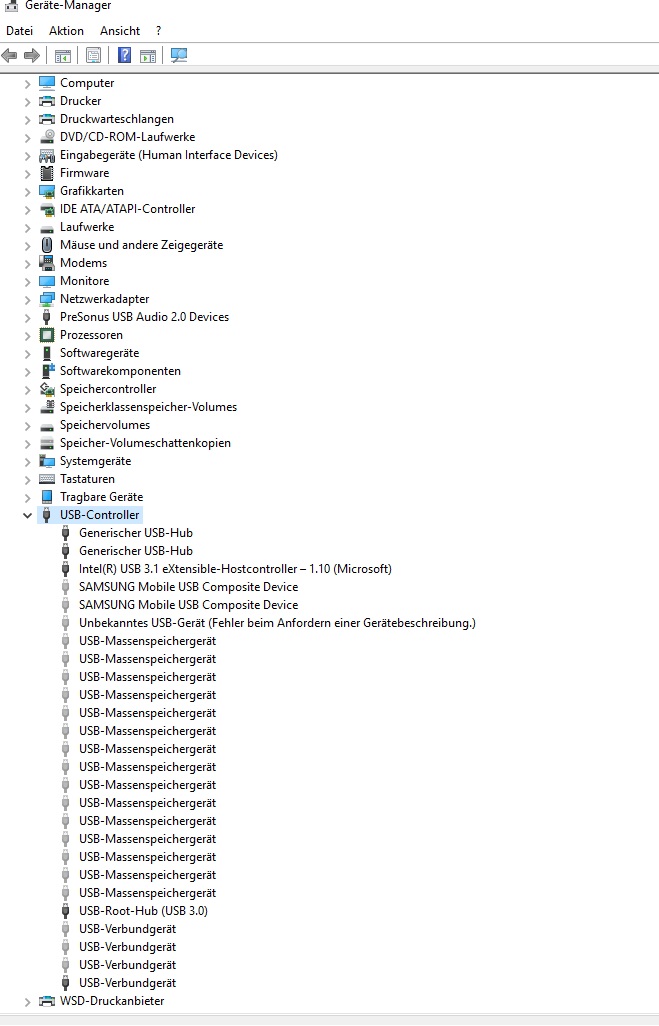Click the Eingabegeräte HID icon
The width and height of the screenshot is (659, 1026).
click(x=47, y=155)
